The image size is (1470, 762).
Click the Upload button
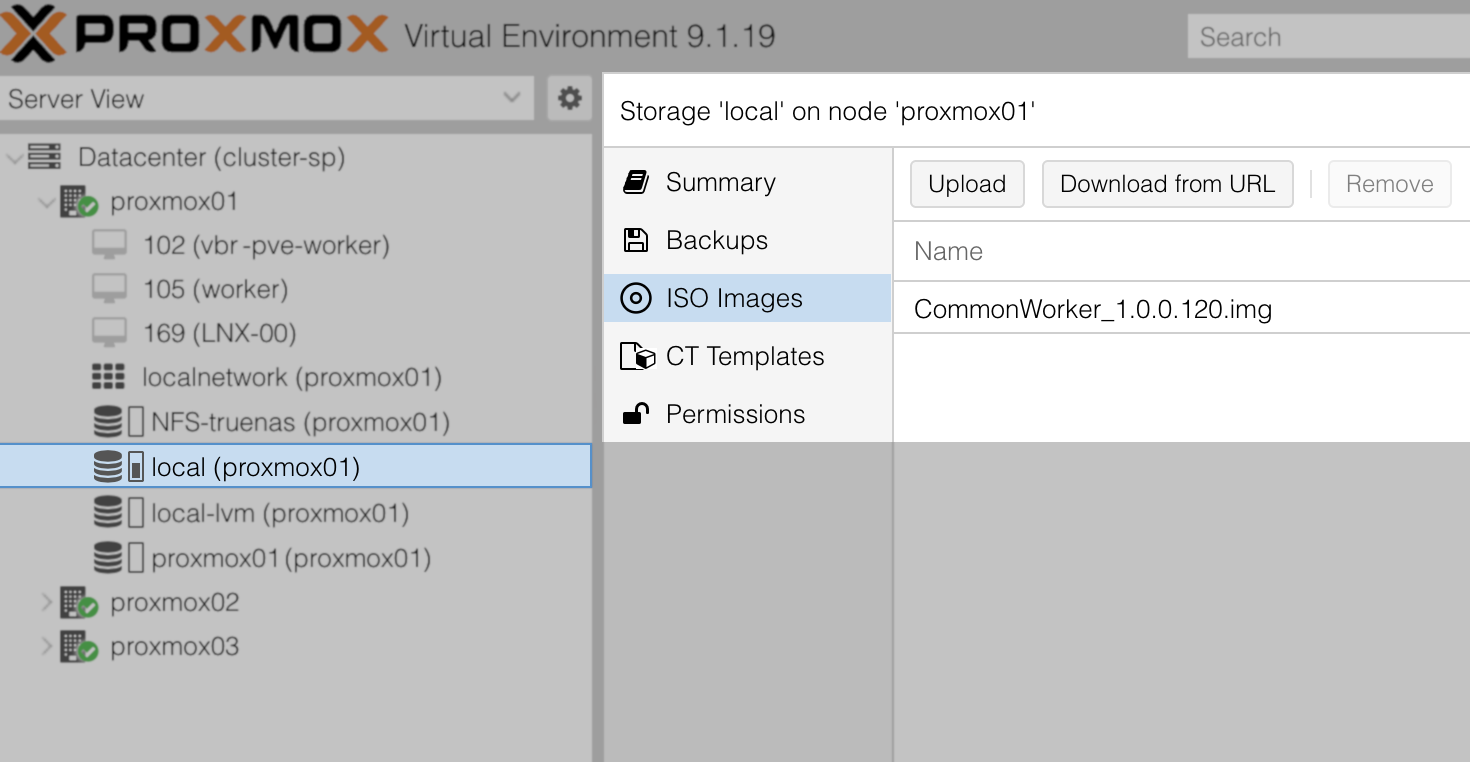(967, 184)
